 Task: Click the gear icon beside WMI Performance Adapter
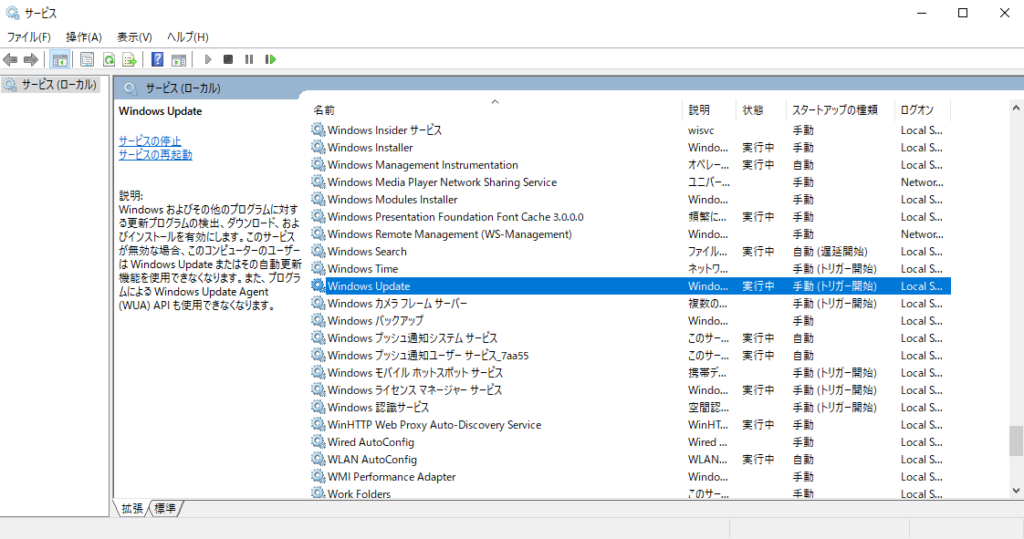click(x=318, y=476)
